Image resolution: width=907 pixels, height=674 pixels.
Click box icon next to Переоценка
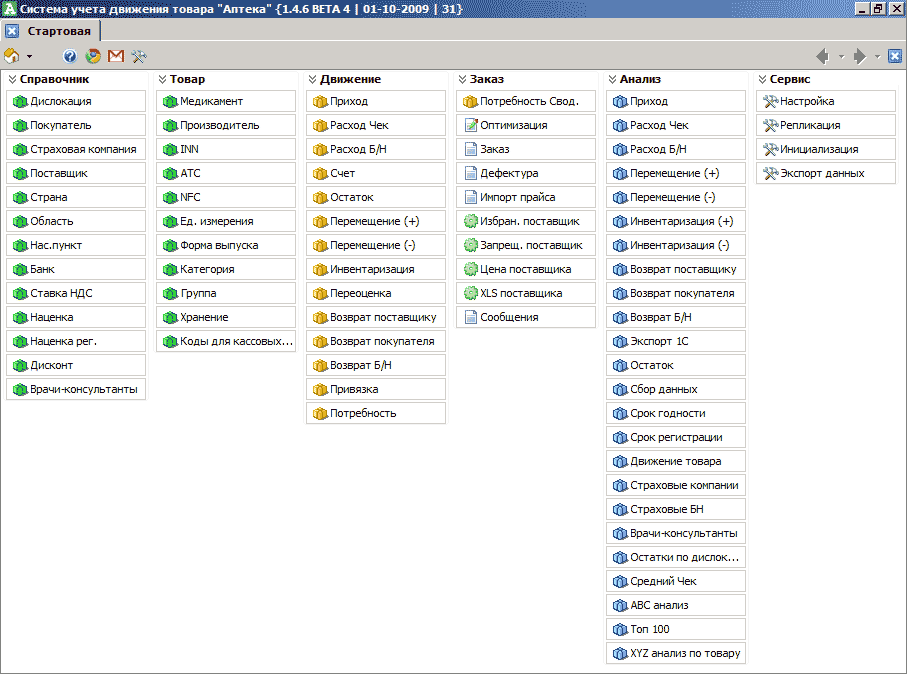pyautogui.click(x=320, y=294)
